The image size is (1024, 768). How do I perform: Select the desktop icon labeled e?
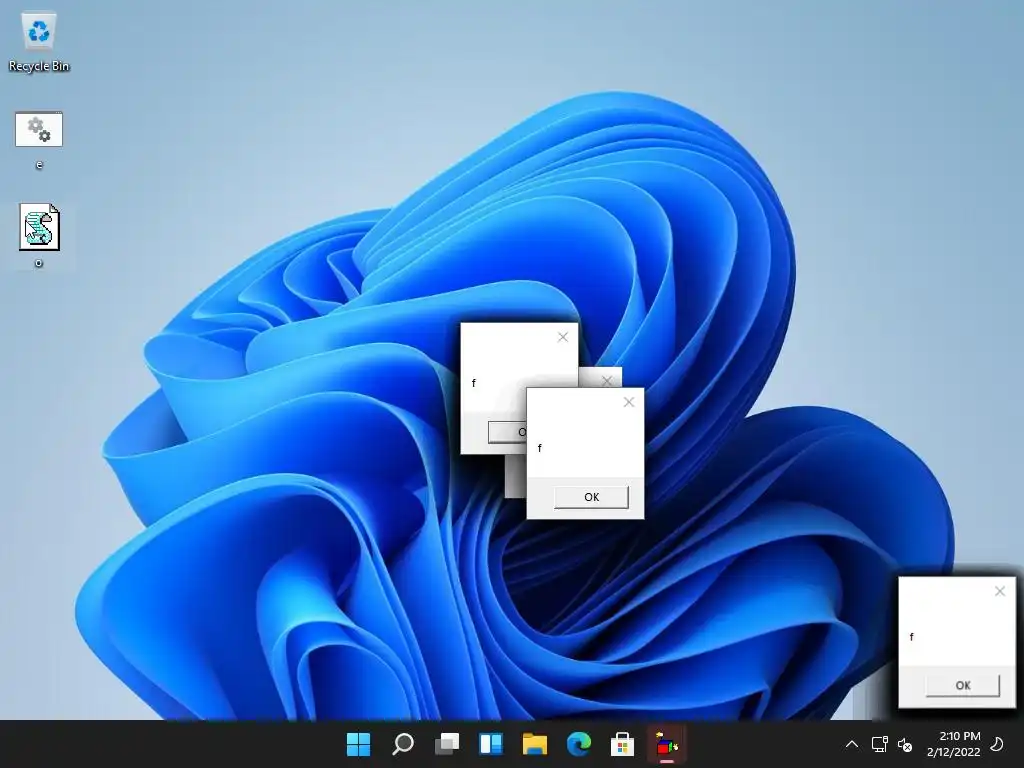pos(39,140)
